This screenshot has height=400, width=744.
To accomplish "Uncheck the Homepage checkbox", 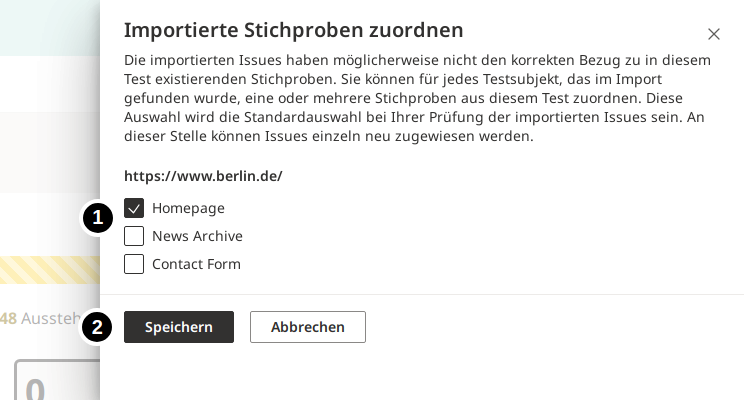I will (x=134, y=208).
